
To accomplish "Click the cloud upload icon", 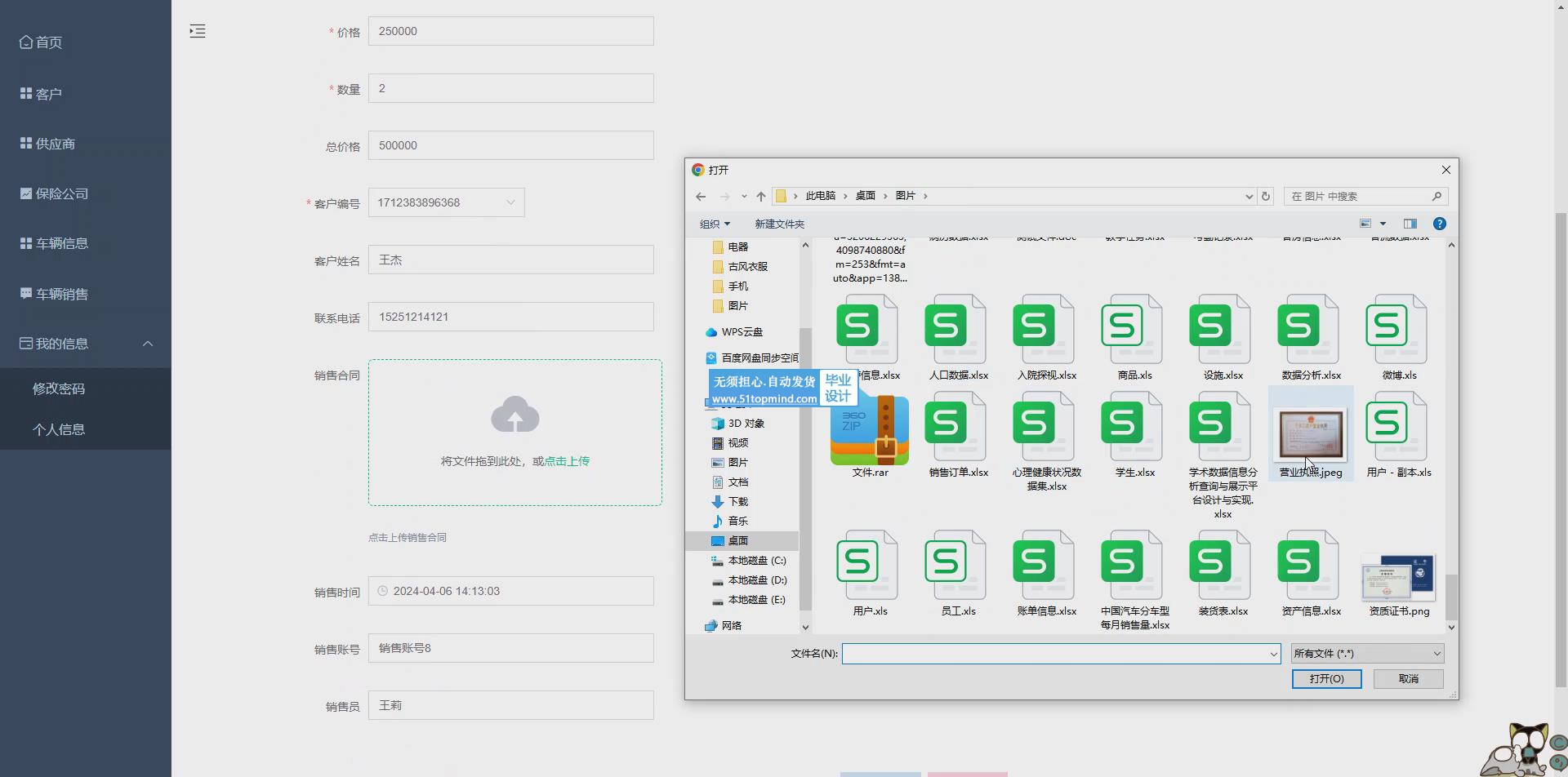I will coord(514,415).
